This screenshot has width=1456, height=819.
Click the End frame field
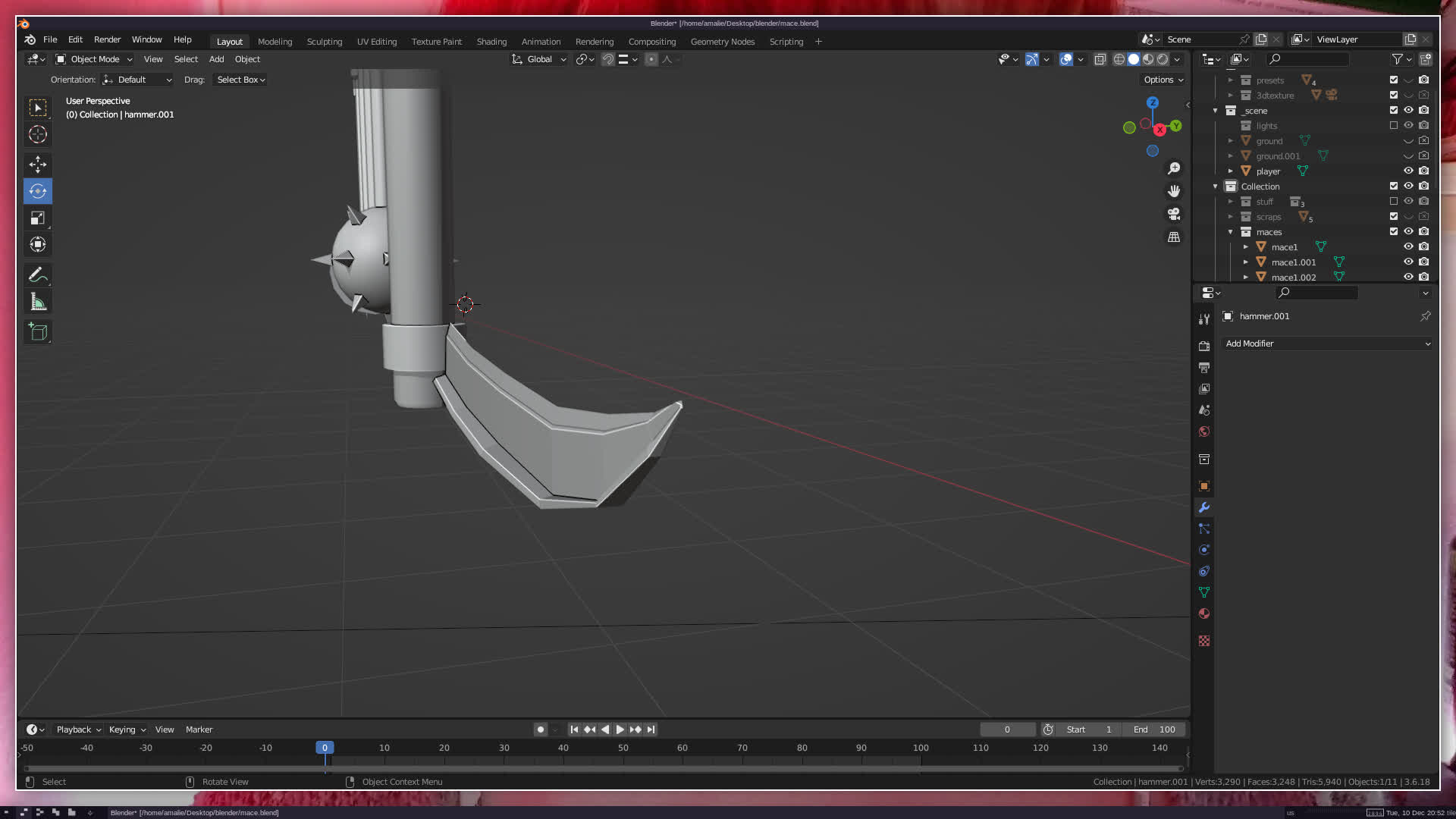click(1154, 730)
